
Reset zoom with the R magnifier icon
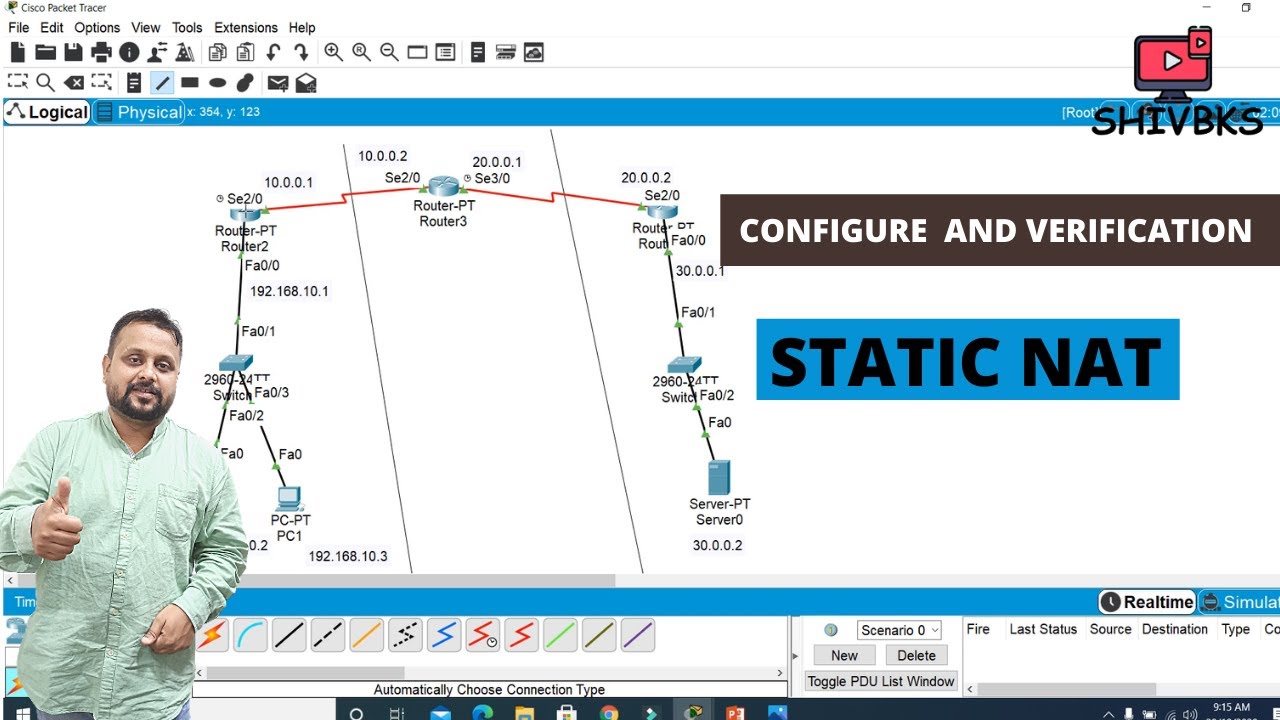[x=361, y=53]
